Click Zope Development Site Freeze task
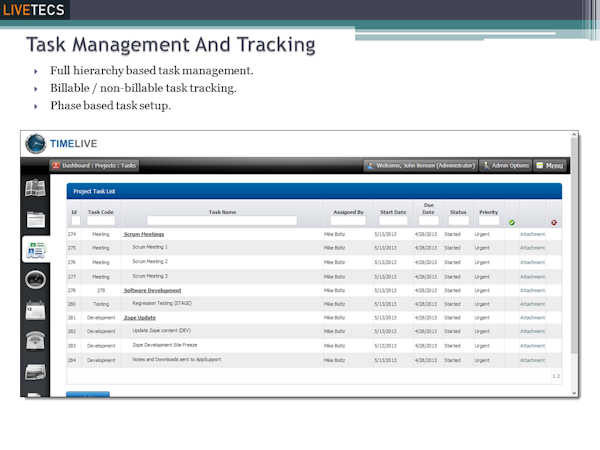This screenshot has width=600, height=450. (x=165, y=345)
